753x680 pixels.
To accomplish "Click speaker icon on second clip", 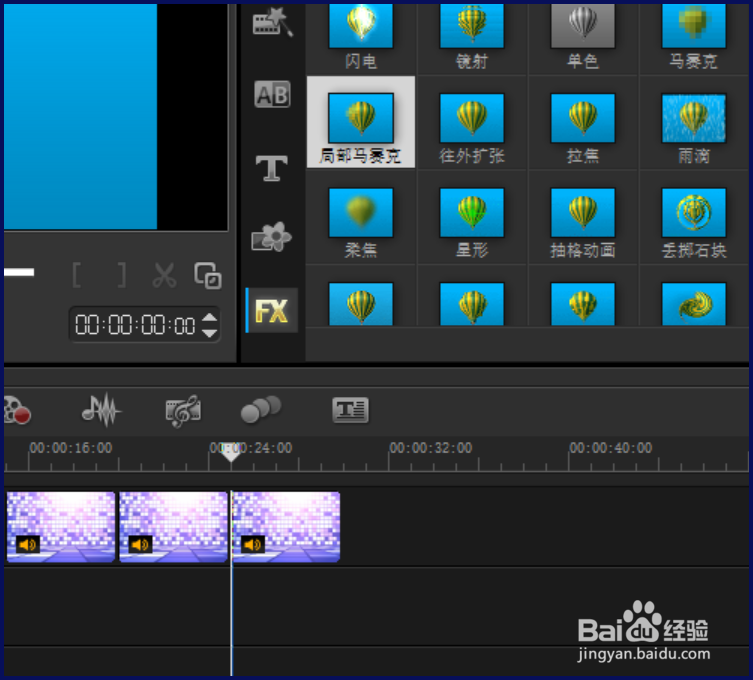I will [140, 545].
